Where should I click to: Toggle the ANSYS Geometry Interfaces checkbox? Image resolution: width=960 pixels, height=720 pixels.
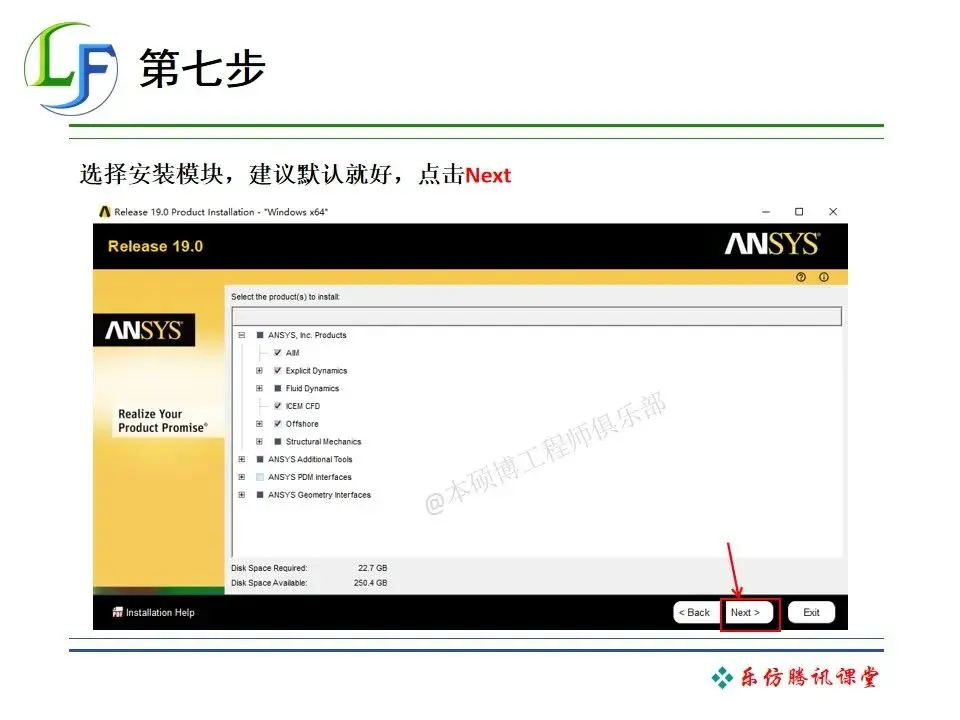tap(260, 495)
